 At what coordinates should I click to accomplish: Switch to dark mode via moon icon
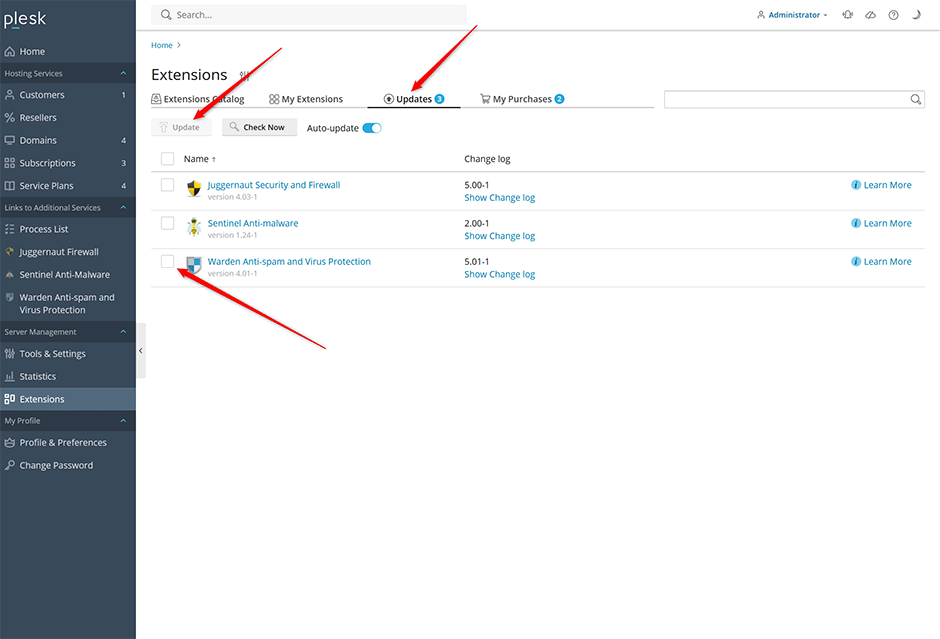tap(916, 15)
